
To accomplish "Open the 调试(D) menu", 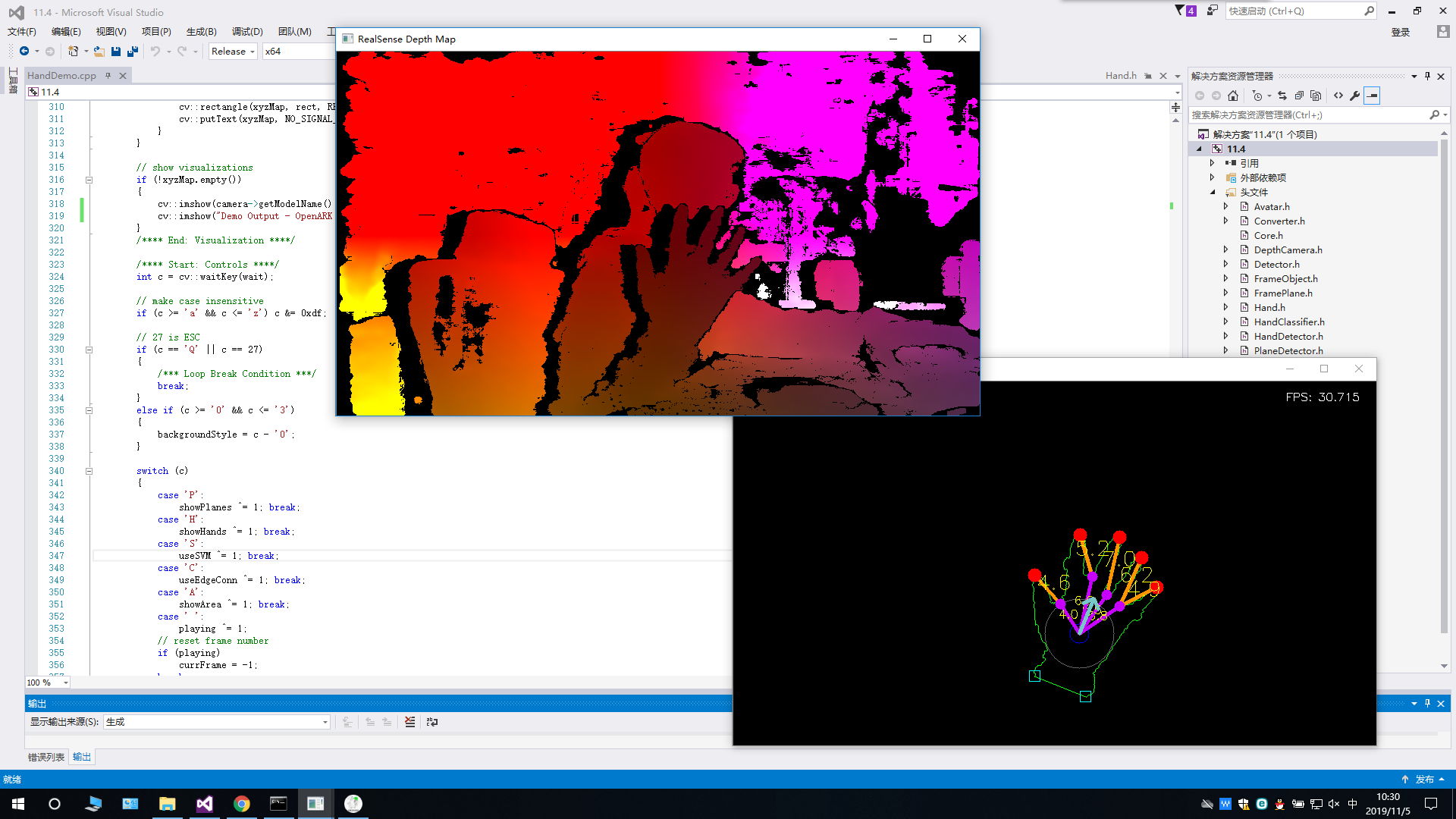I will tap(247, 32).
